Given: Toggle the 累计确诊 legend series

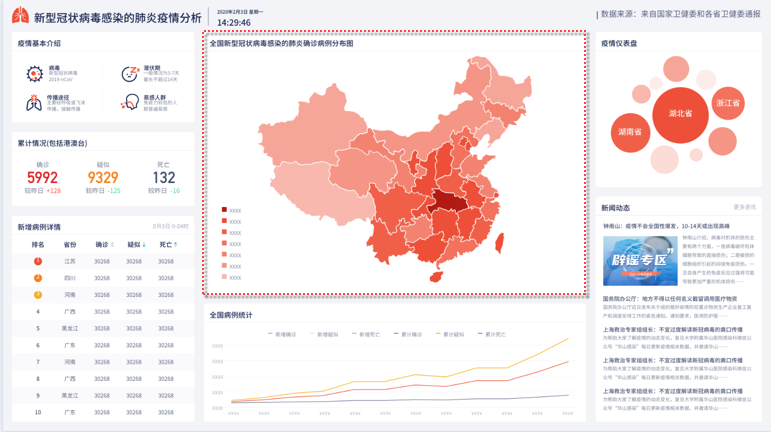Looking at the screenshot, I should [408, 334].
